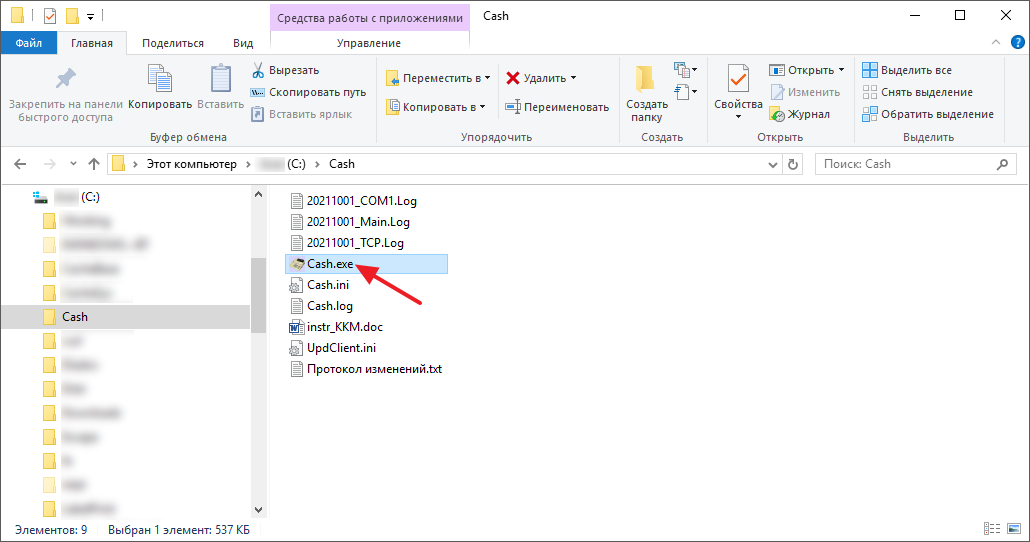Open address bar history dropdown

pyautogui.click(x=772, y=164)
